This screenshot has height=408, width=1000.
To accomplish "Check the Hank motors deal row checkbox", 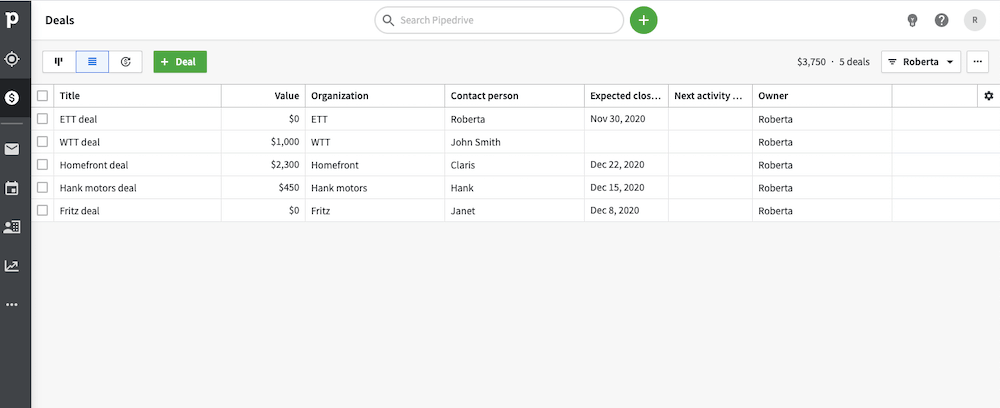I will (42, 187).
